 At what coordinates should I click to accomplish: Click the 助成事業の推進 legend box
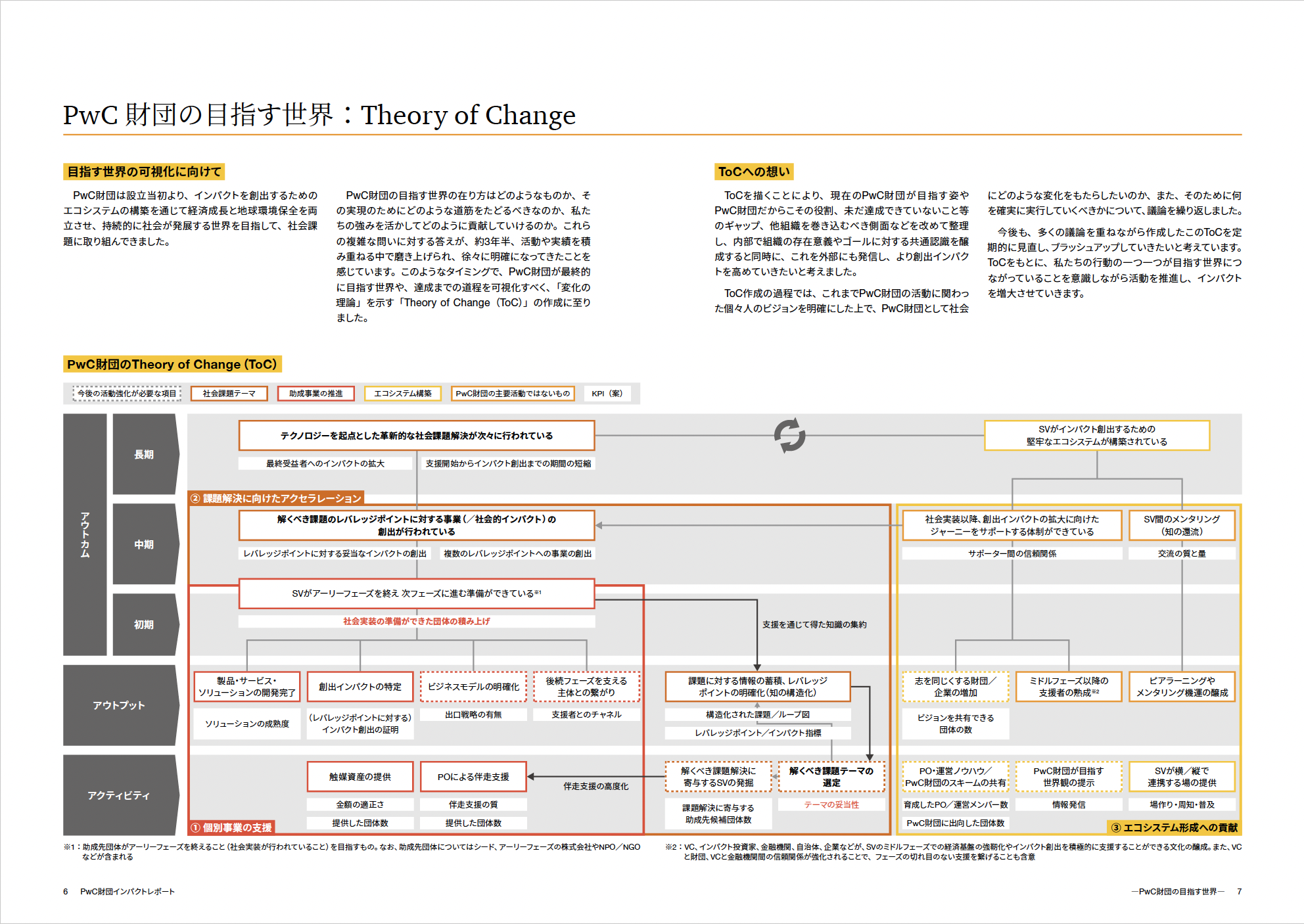[x=316, y=393]
